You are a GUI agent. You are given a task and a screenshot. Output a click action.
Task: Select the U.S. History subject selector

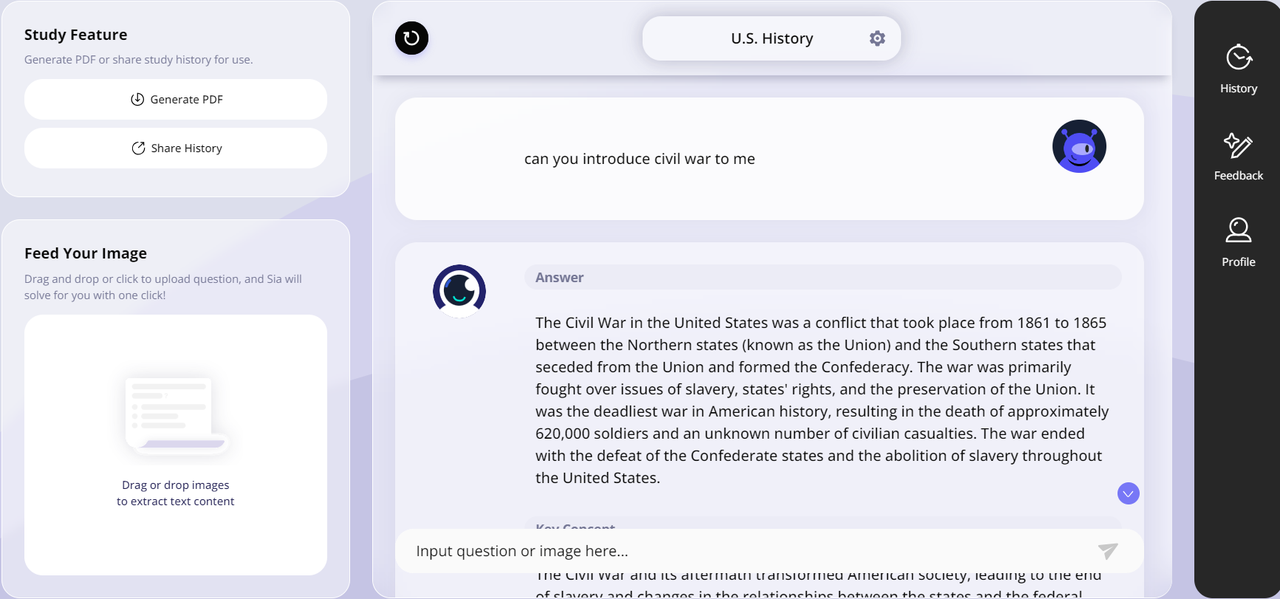pos(771,38)
